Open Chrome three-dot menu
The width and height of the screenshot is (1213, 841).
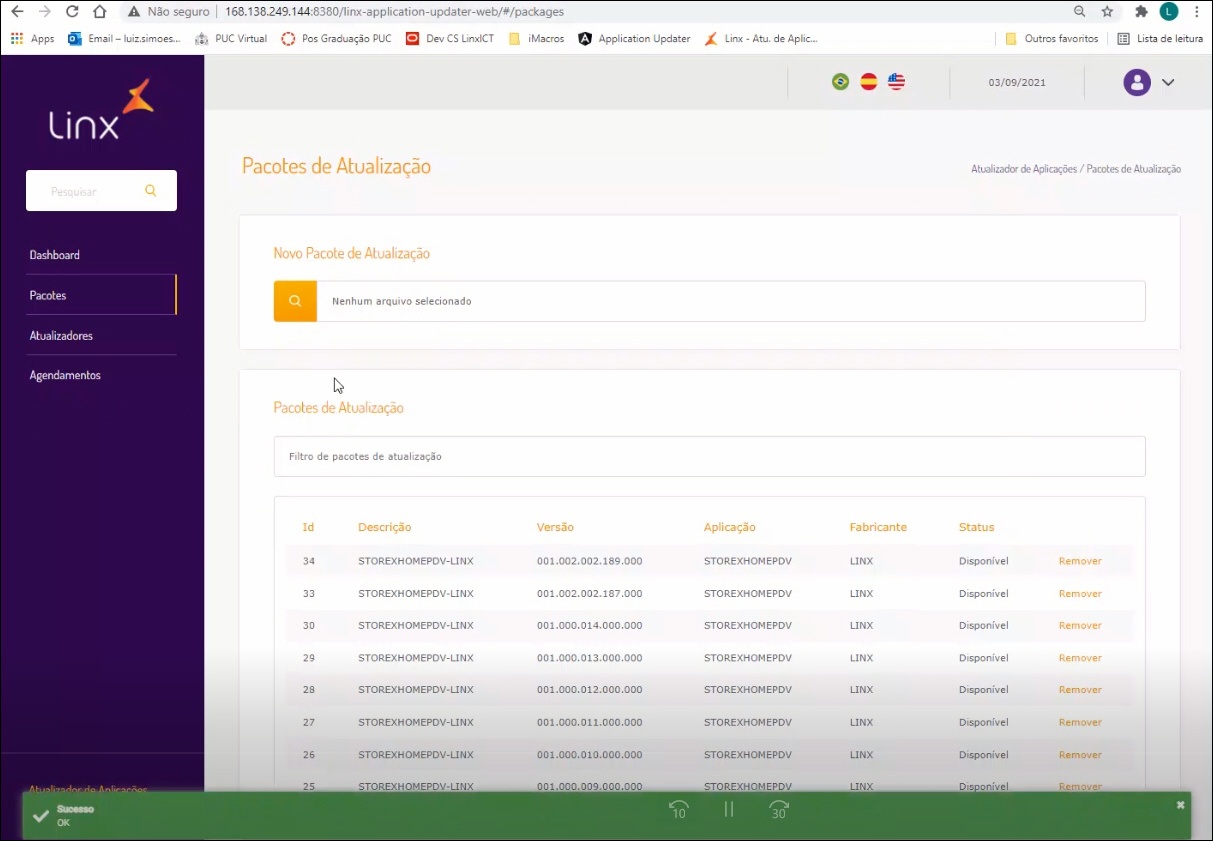point(1197,12)
